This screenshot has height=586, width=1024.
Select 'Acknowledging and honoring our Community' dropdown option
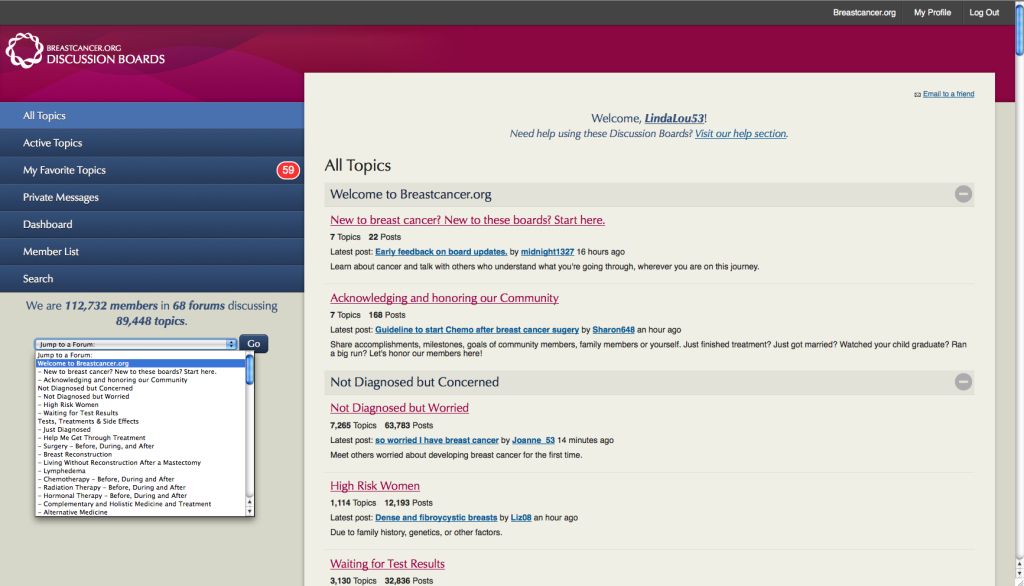pyautogui.click(x=140, y=380)
